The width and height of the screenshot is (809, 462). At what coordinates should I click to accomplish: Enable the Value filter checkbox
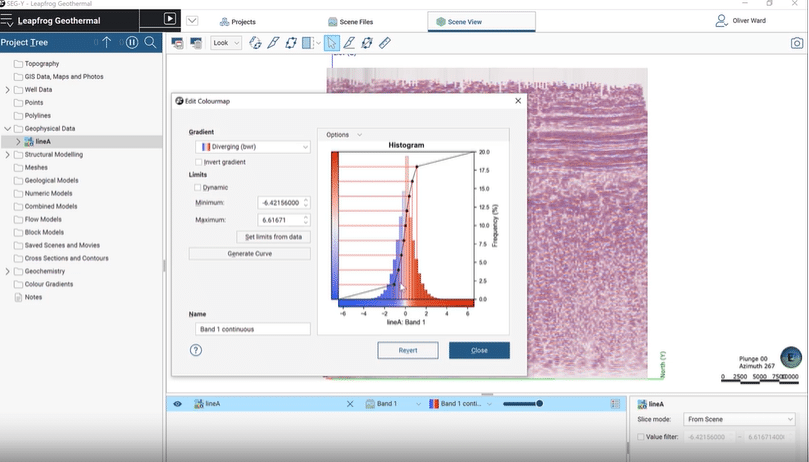click(640, 437)
